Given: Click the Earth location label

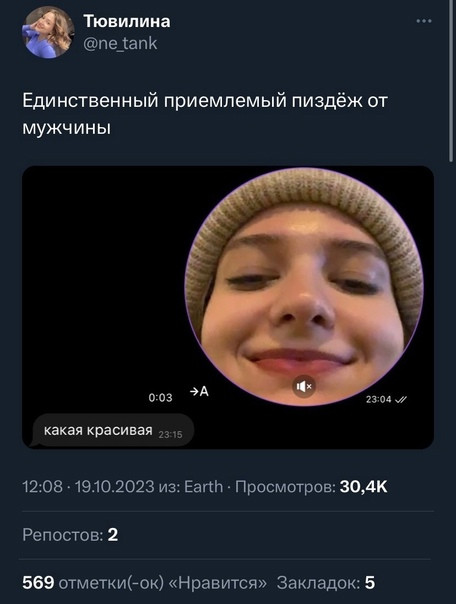Looking at the screenshot, I should pos(203,487).
